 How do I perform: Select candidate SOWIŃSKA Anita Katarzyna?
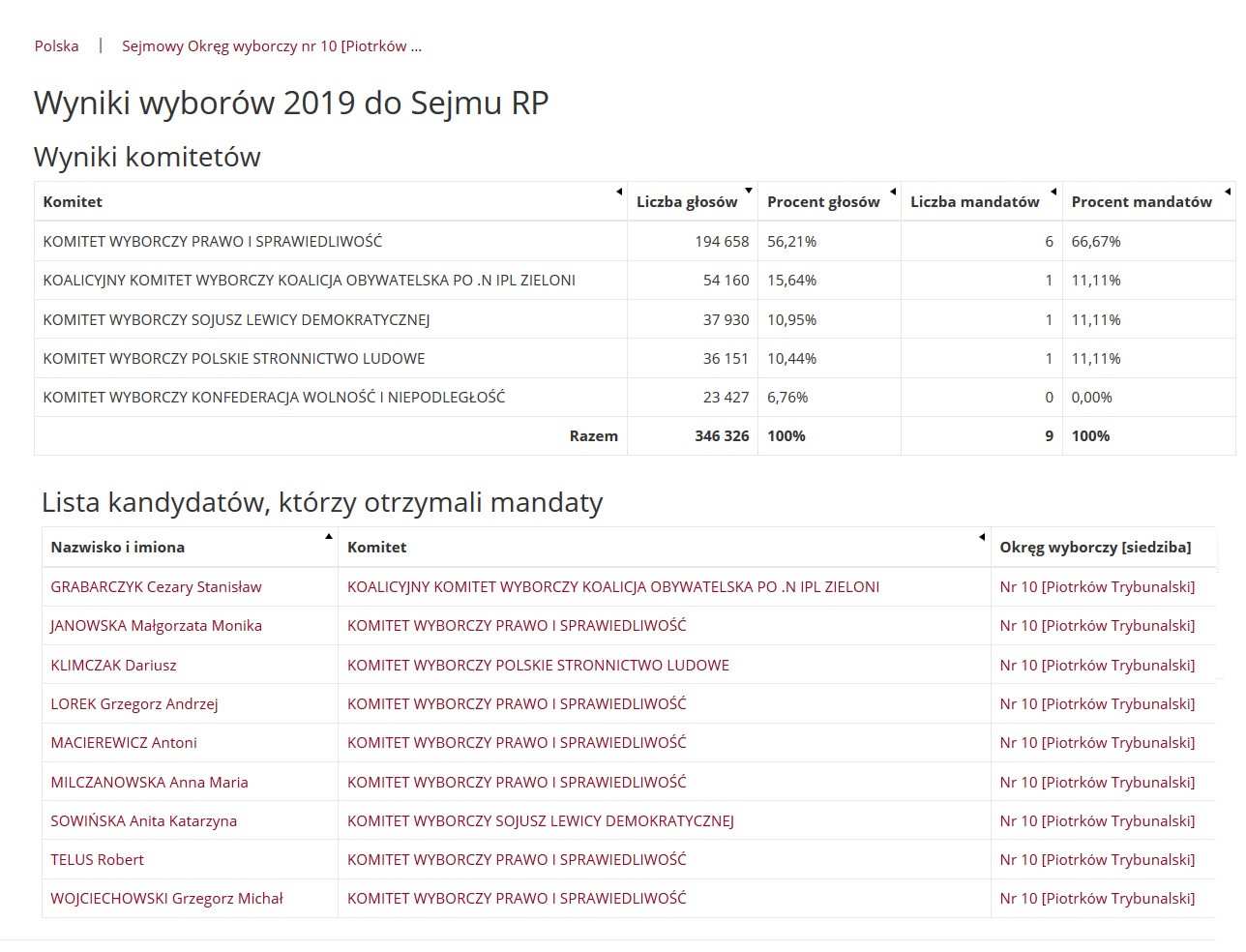pyautogui.click(x=143, y=821)
